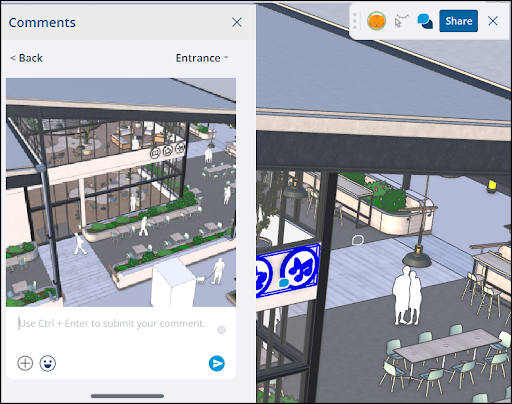
Task: Send the comment with the paper plane icon
Action: point(217,363)
